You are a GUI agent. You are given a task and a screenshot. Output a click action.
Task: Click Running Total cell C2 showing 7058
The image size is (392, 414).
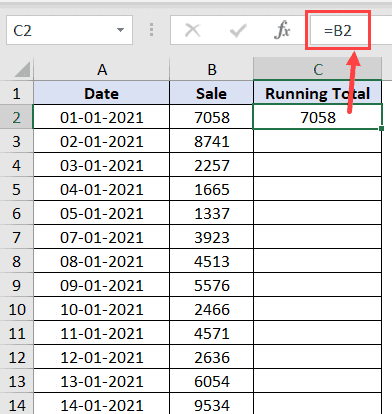point(317,117)
